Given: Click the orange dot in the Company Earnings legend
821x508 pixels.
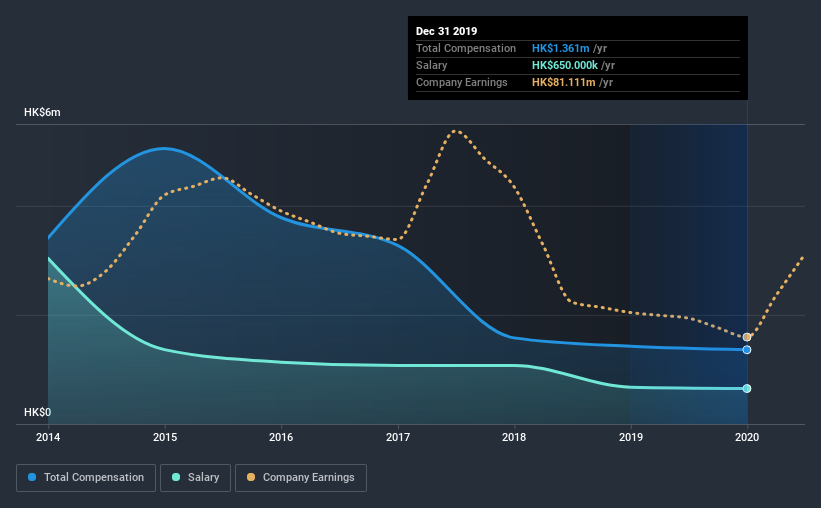Looking at the screenshot, I should click(251, 477).
